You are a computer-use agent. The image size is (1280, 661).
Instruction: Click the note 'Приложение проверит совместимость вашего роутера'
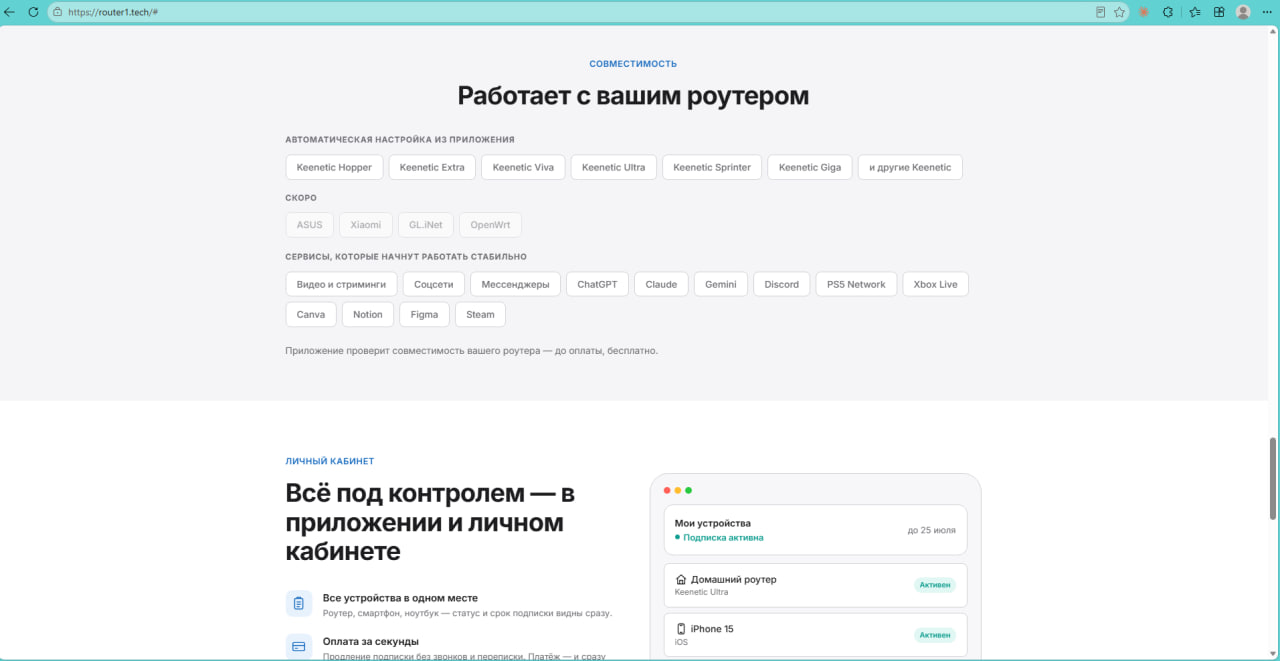point(471,351)
